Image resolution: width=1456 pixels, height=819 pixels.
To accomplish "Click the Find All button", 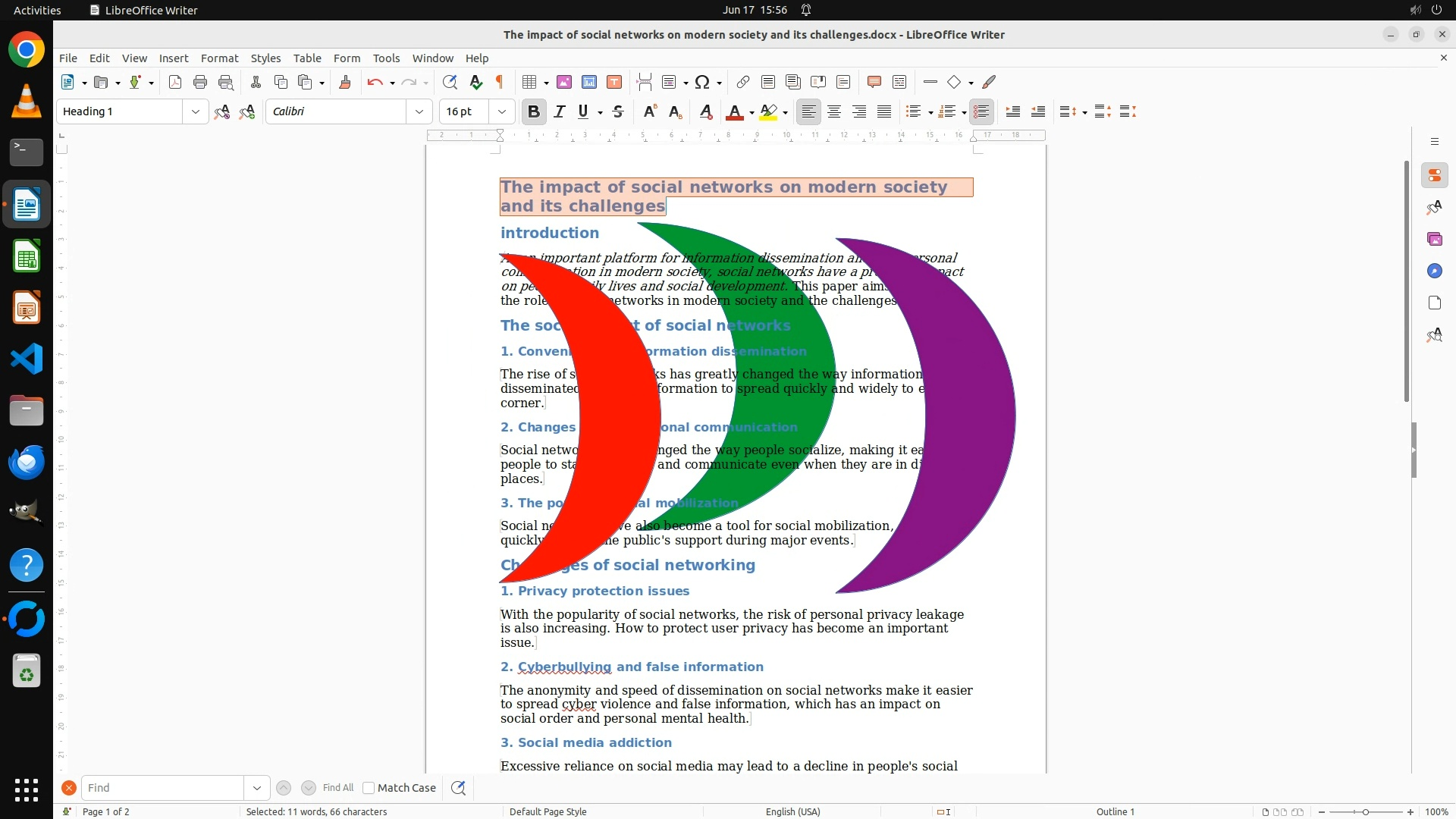I will 337,788.
